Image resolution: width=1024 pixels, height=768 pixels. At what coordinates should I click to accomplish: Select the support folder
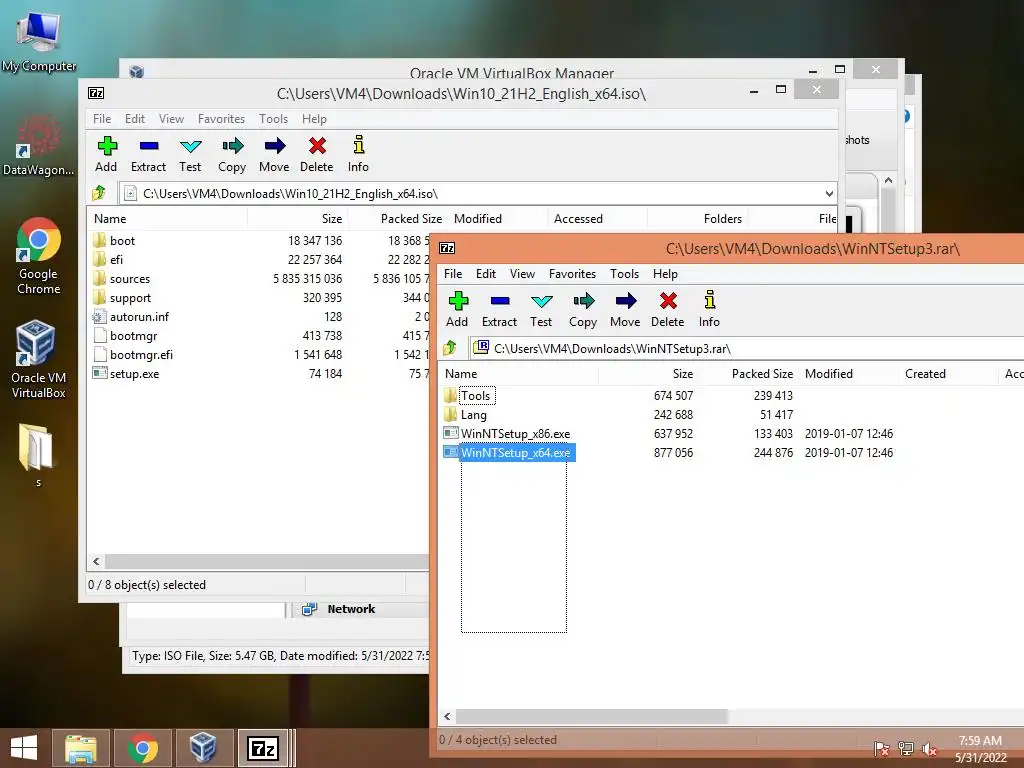[x=122, y=298]
